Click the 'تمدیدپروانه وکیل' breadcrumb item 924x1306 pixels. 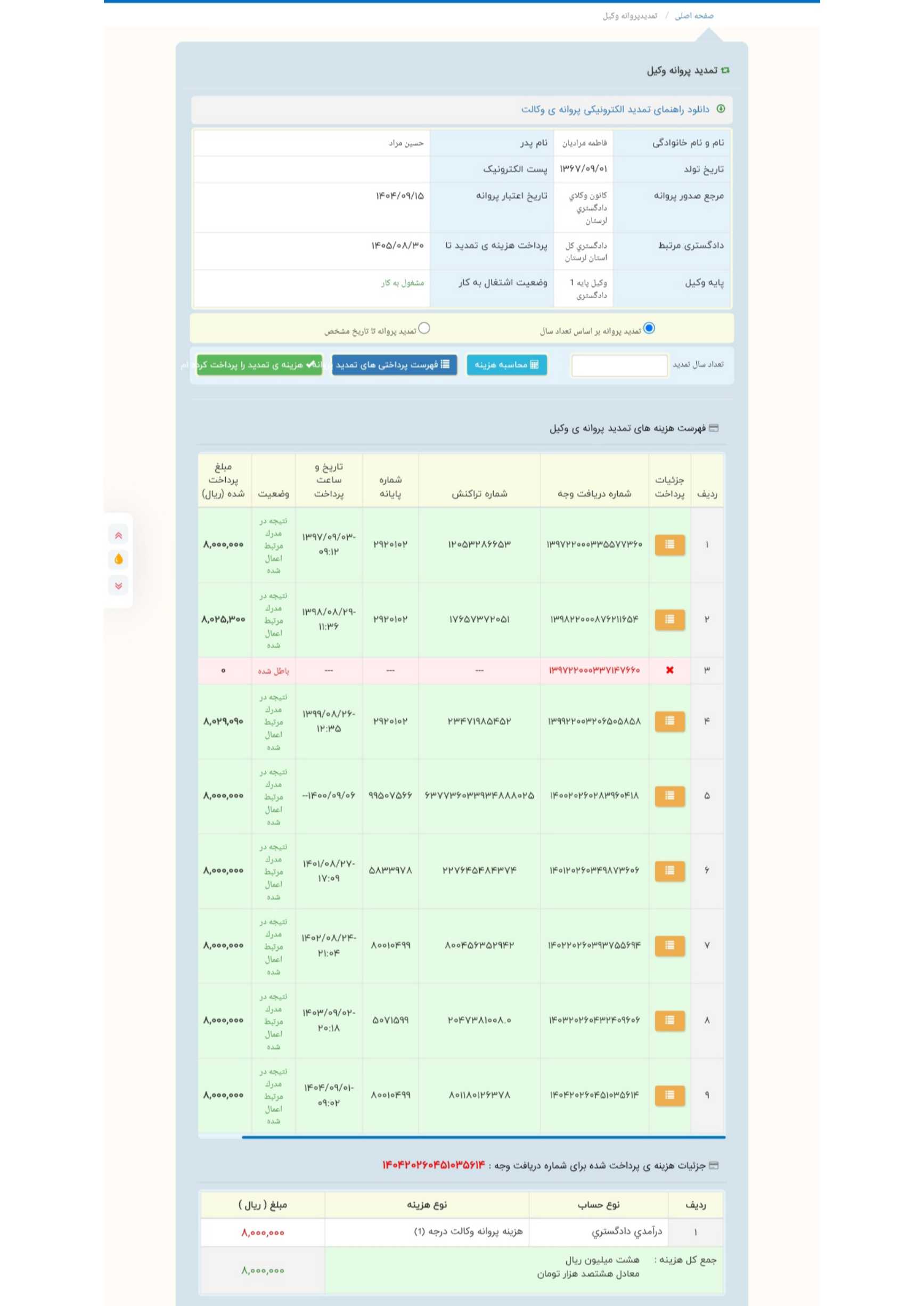[629, 16]
